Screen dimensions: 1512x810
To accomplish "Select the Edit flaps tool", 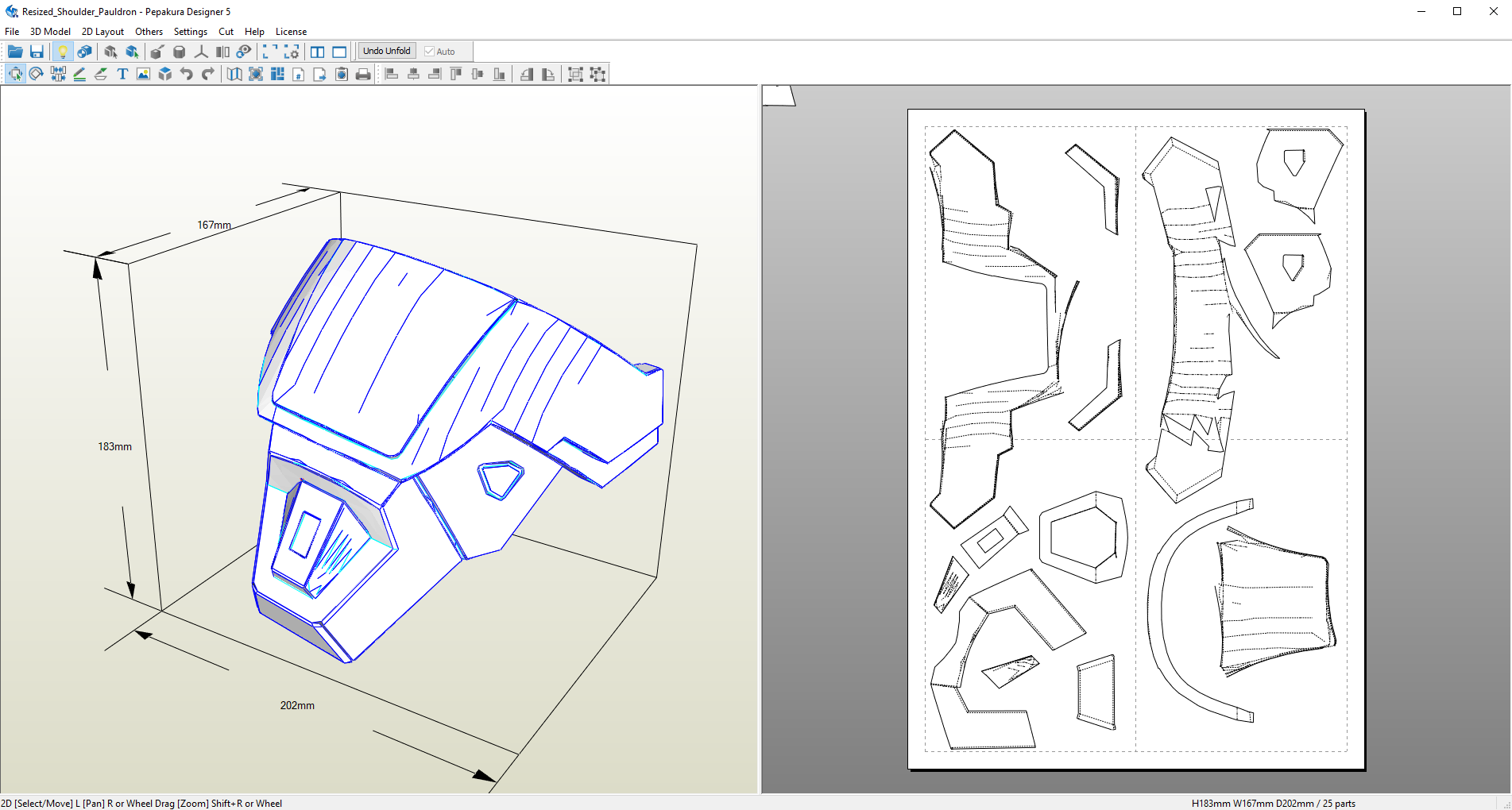I will click(x=101, y=74).
